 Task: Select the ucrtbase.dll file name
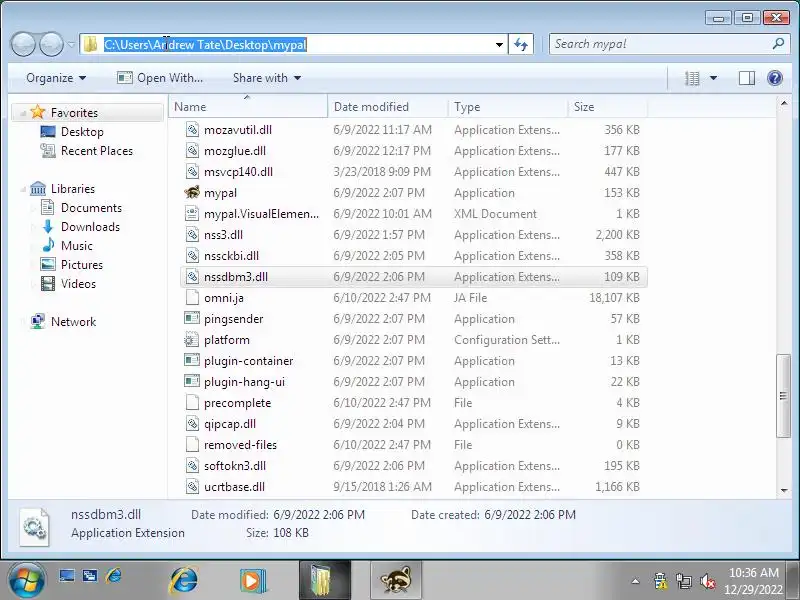[x=234, y=487]
